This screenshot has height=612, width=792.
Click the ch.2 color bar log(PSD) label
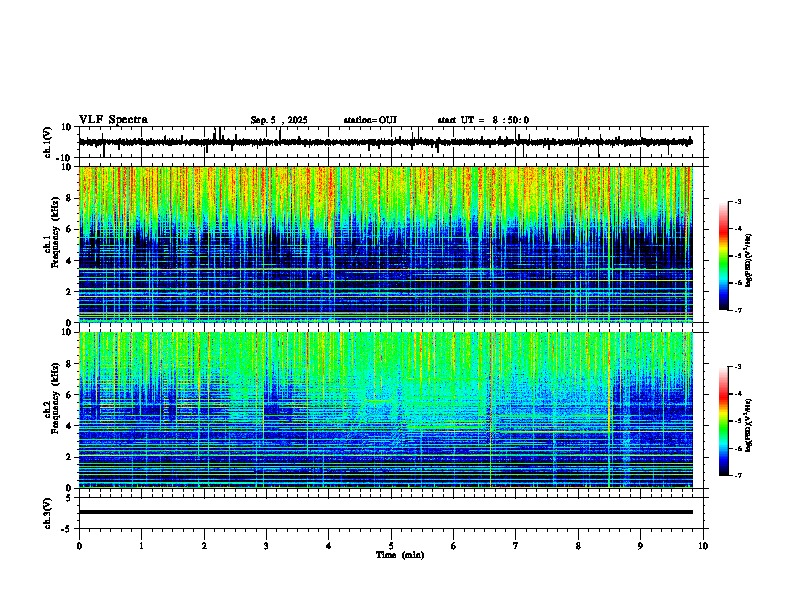pos(749,426)
